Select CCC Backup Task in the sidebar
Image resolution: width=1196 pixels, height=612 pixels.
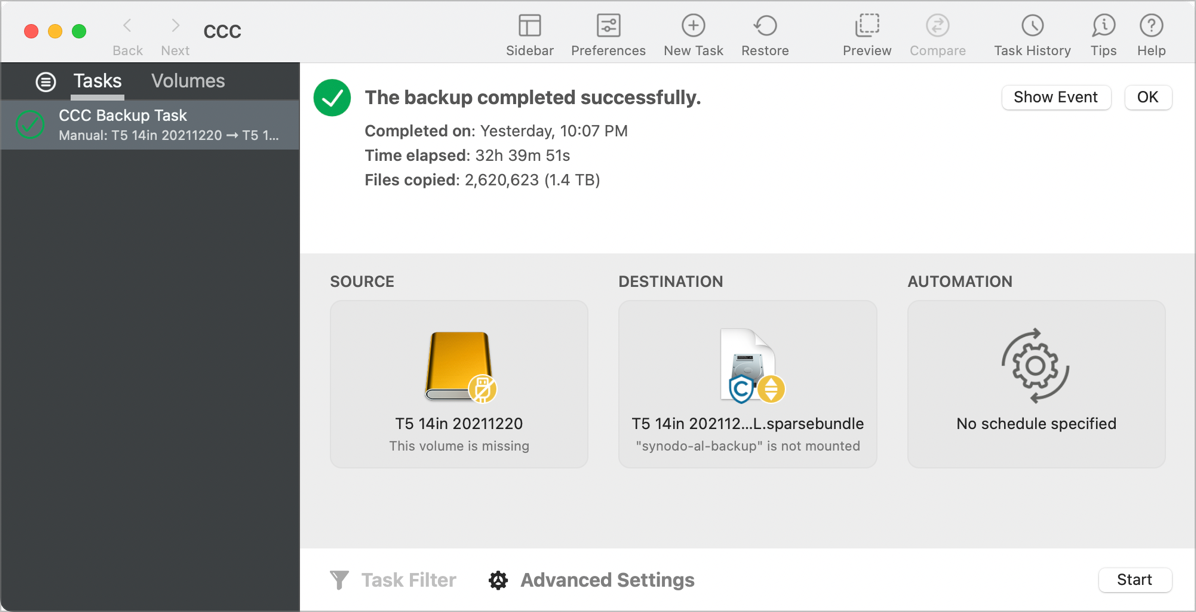[x=150, y=125]
